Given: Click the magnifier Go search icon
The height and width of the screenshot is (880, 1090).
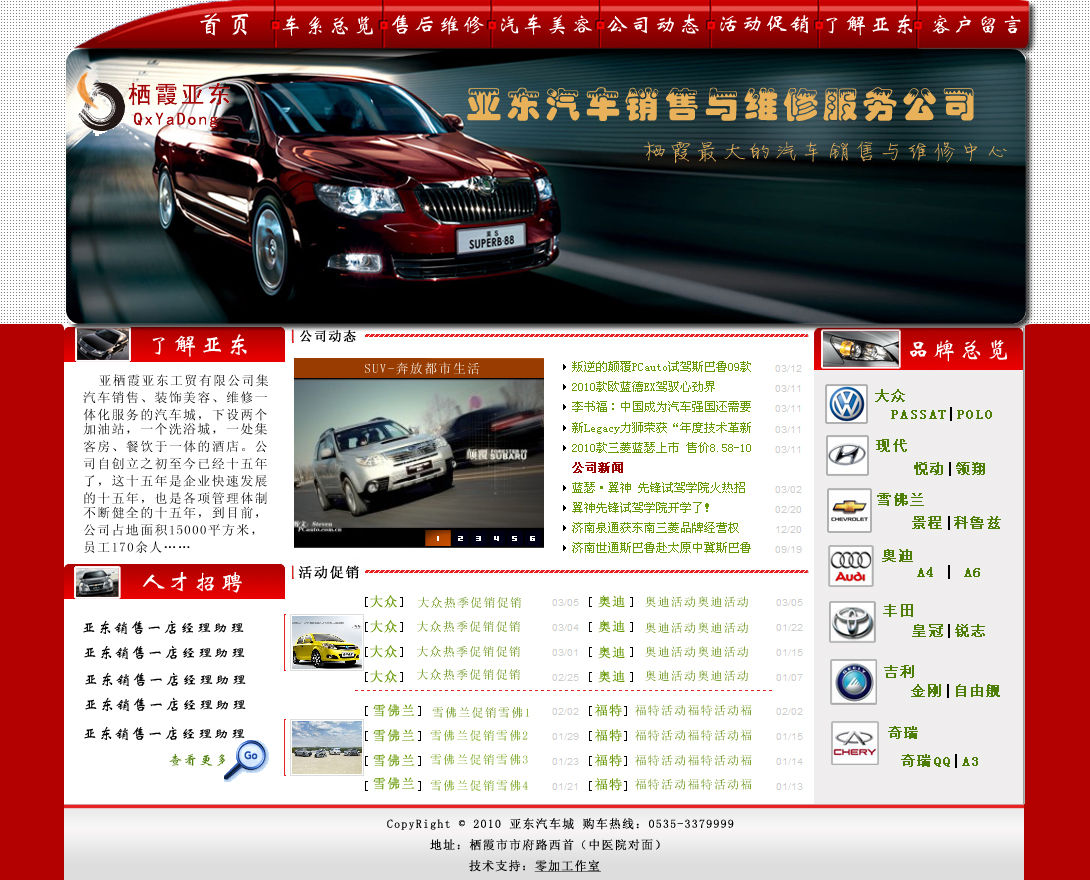Looking at the screenshot, I should (246, 759).
